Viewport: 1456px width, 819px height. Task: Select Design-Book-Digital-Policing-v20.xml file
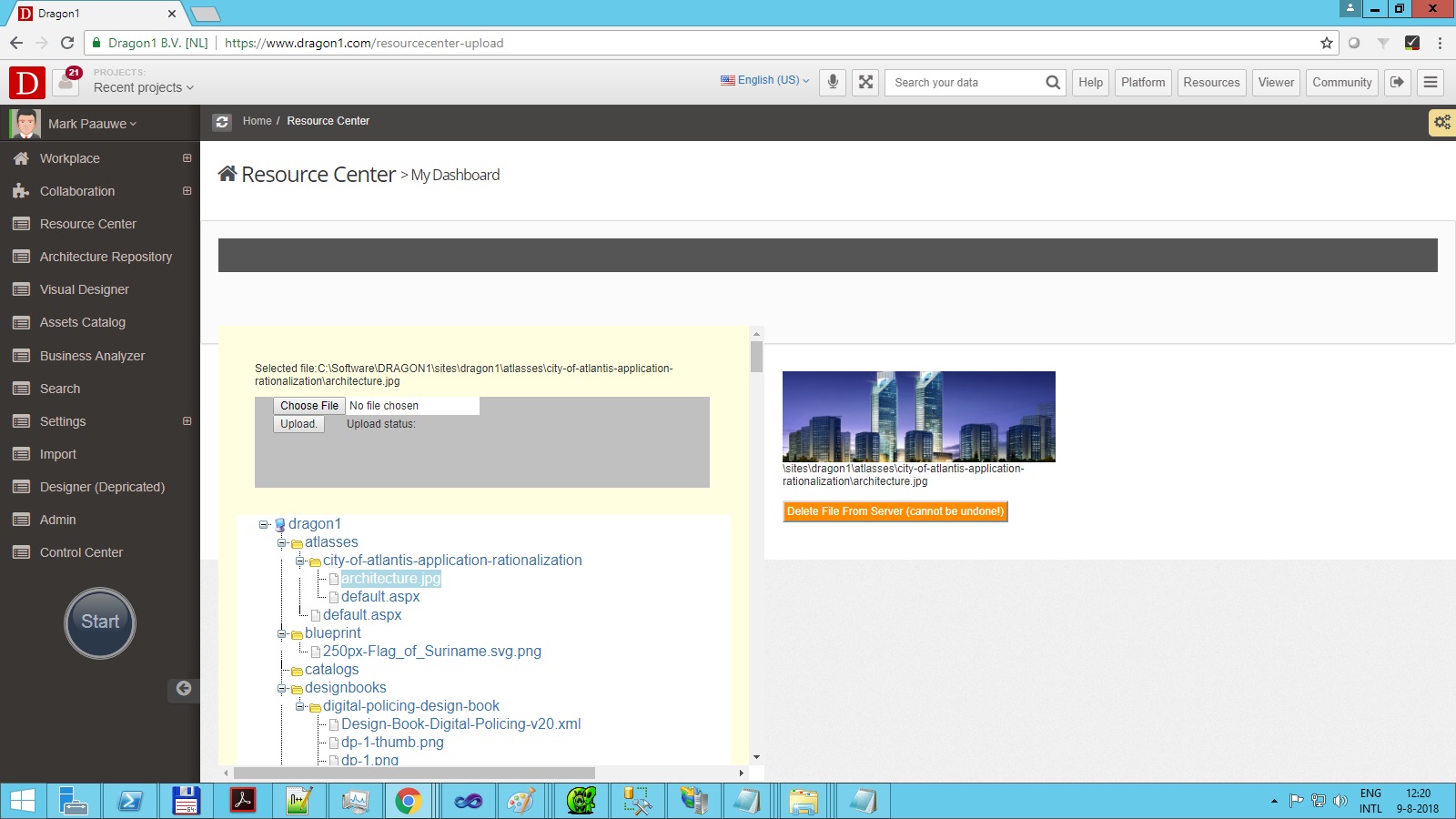[460, 724]
